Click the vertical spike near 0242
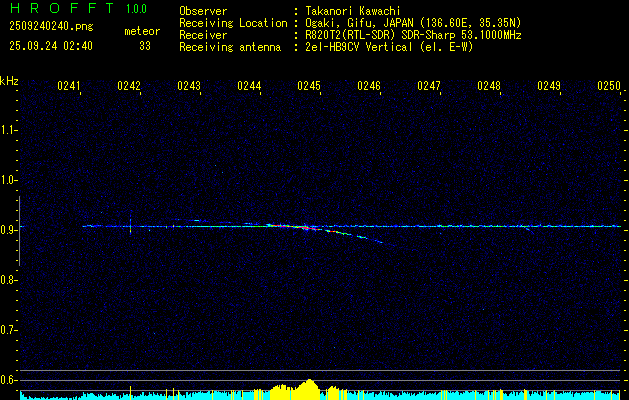This screenshot has width=629, height=400. point(131,225)
